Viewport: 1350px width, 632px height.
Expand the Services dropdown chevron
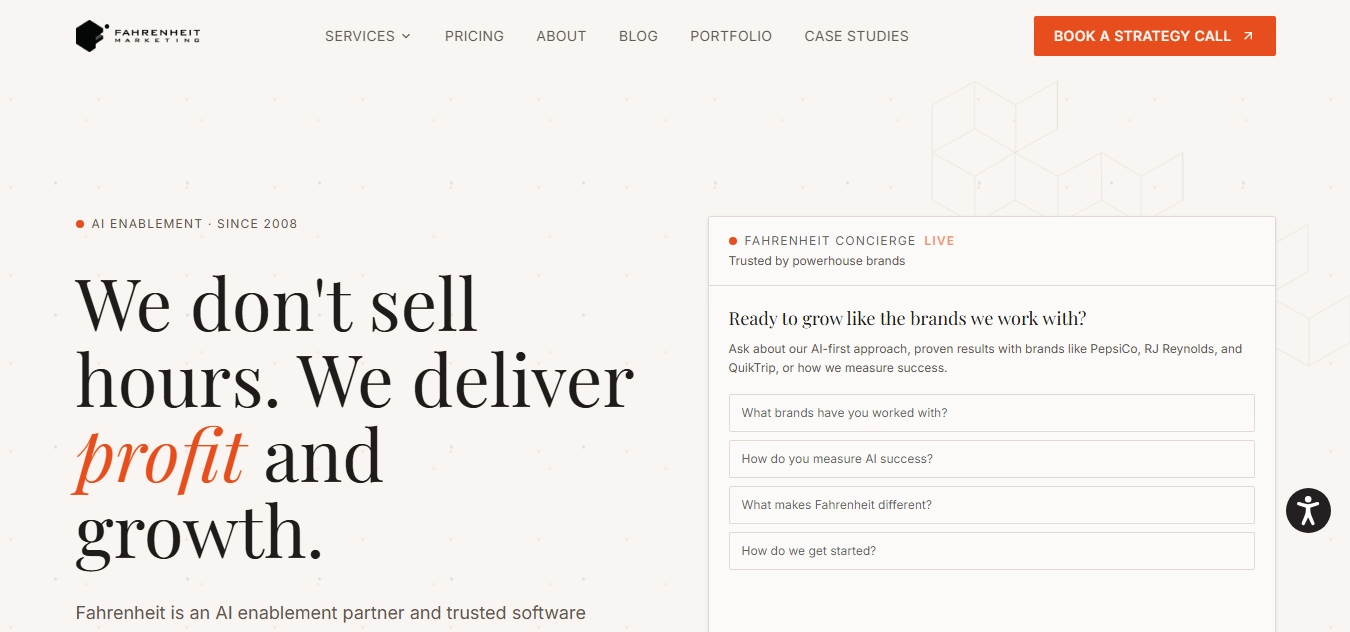406,36
